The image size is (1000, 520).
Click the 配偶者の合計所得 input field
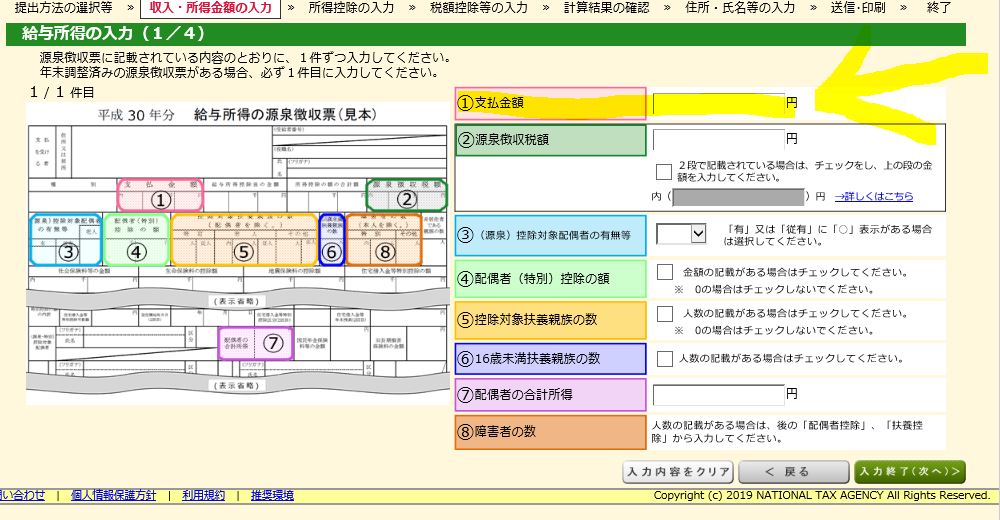pyautogui.click(x=718, y=395)
